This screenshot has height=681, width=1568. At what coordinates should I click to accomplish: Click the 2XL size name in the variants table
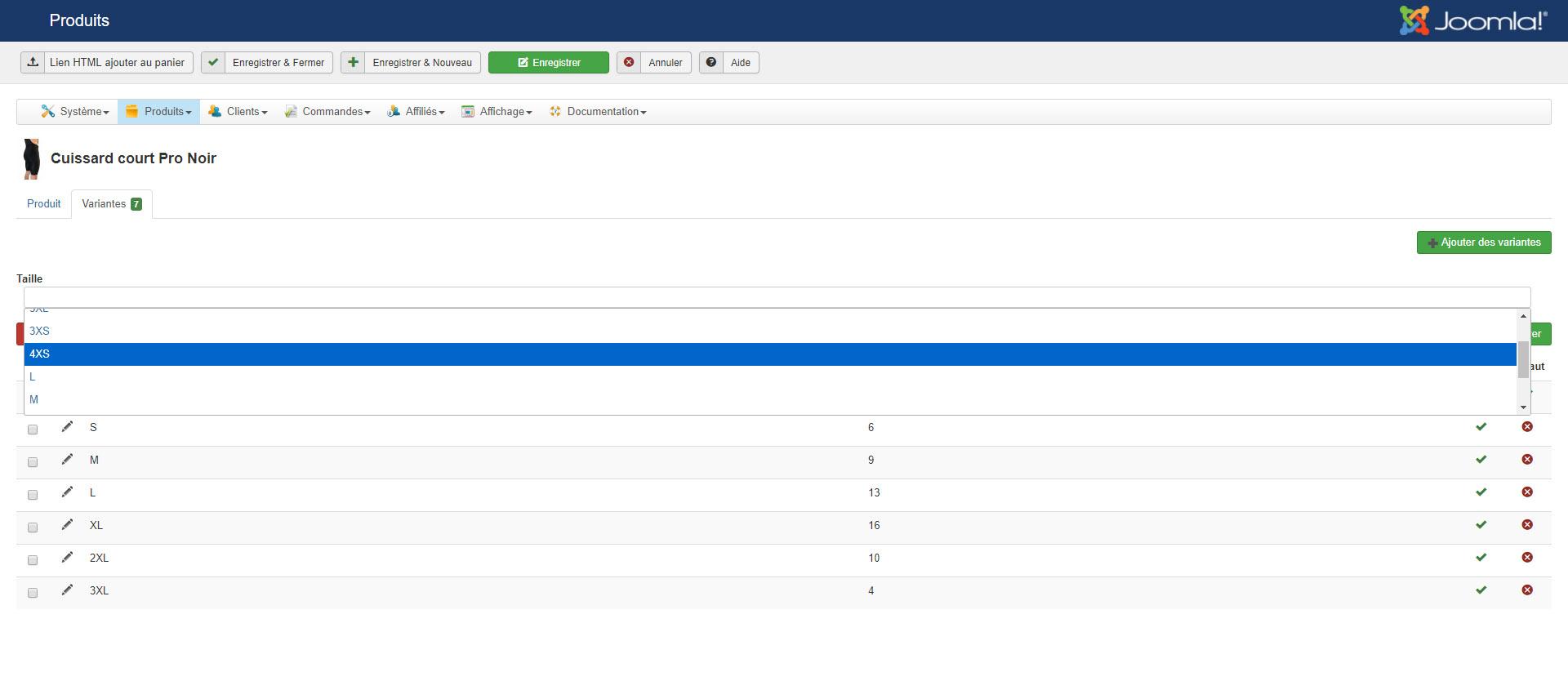pos(99,559)
